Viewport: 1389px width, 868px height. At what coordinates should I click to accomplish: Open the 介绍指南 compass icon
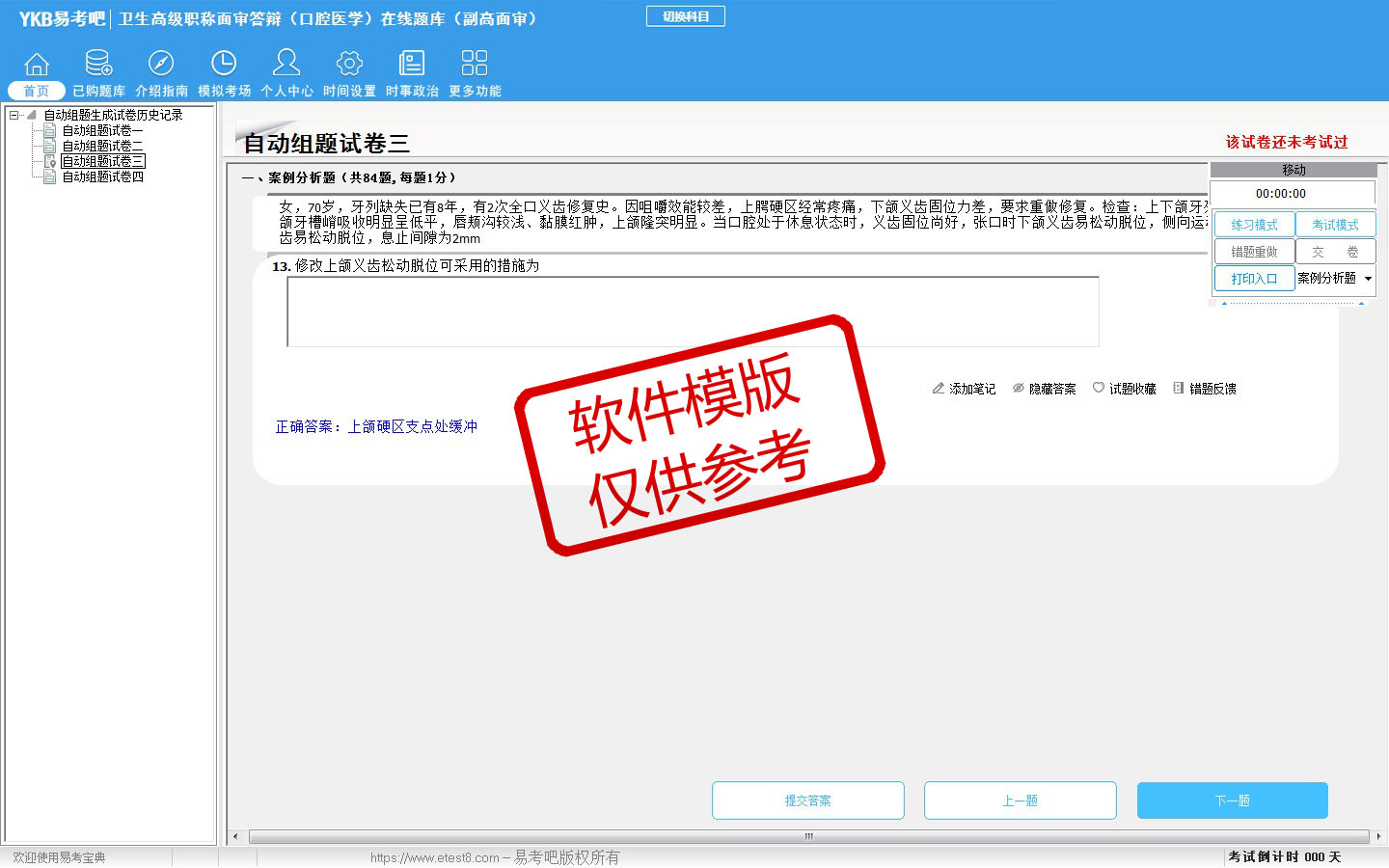(161, 65)
